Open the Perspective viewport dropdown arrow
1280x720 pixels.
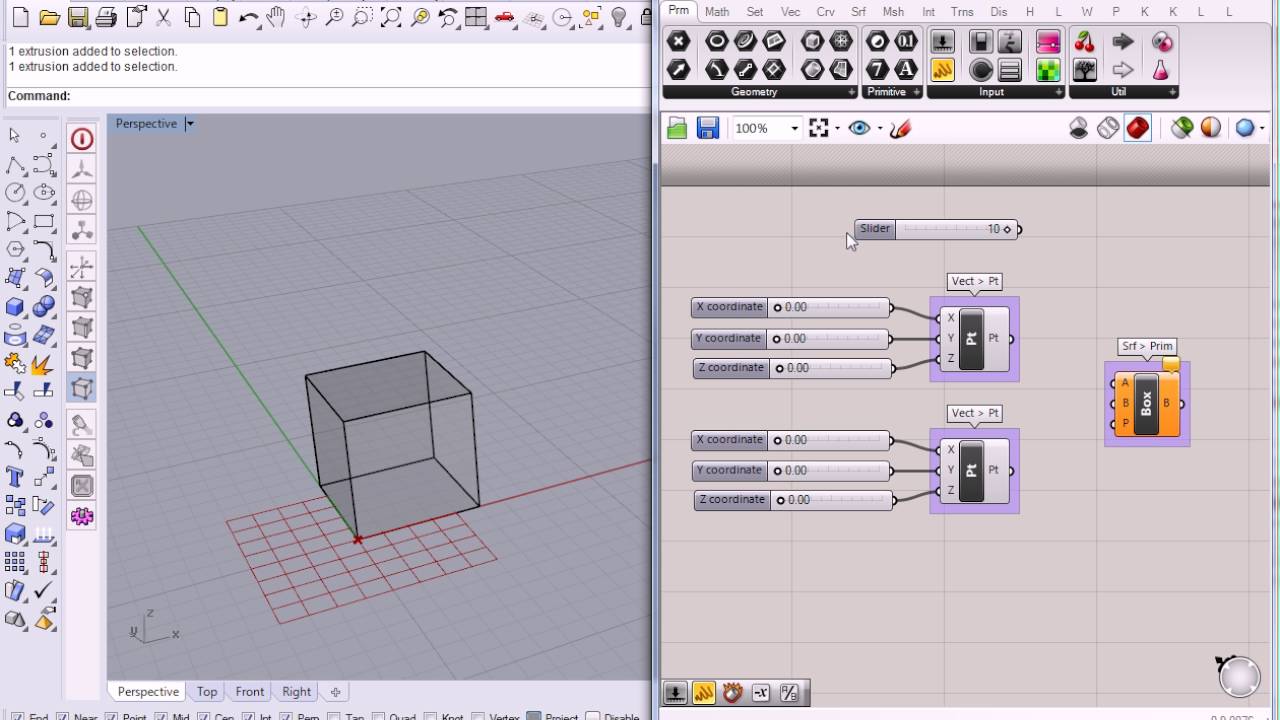[x=190, y=124]
